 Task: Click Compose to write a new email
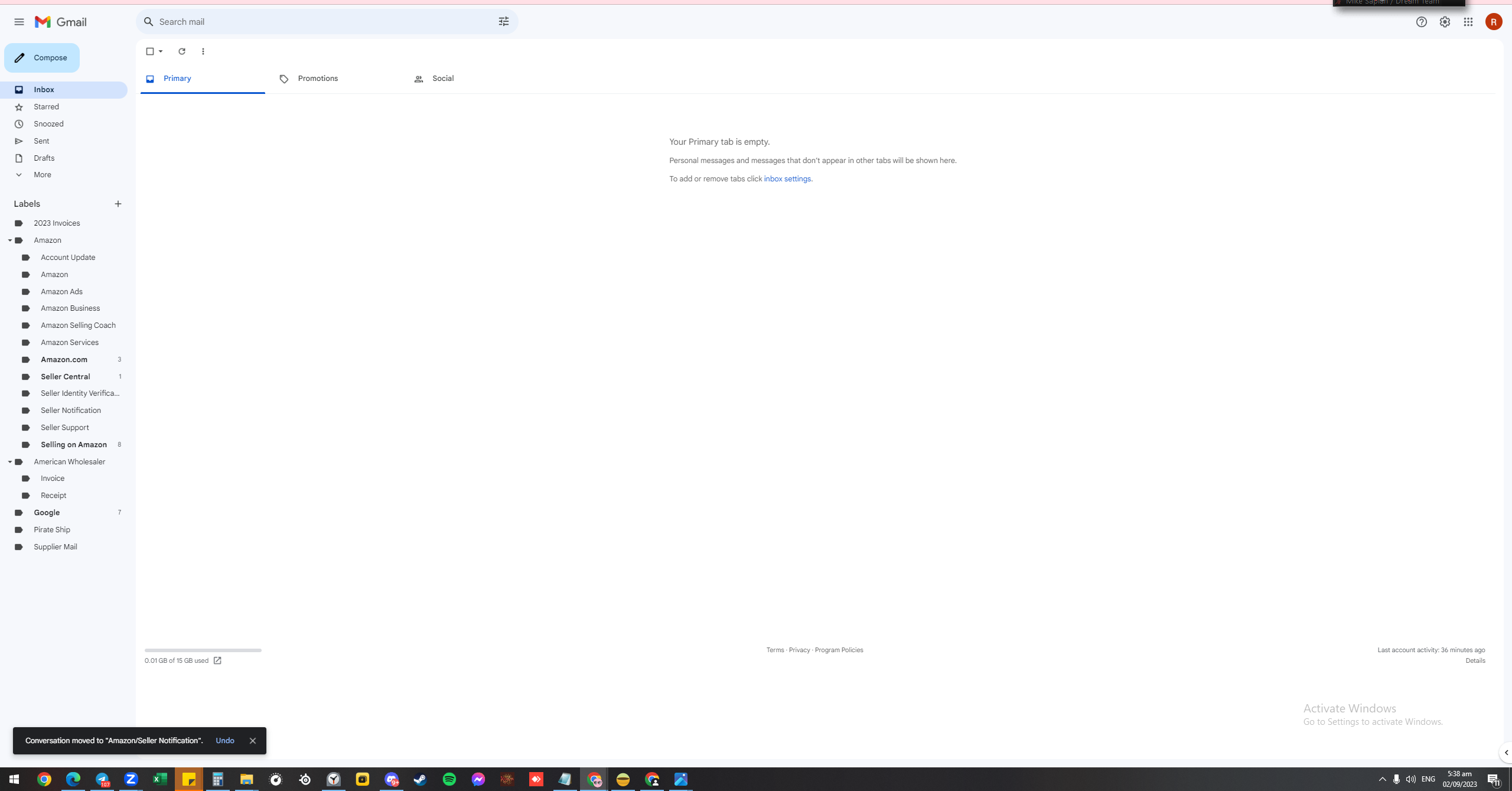(x=42, y=58)
